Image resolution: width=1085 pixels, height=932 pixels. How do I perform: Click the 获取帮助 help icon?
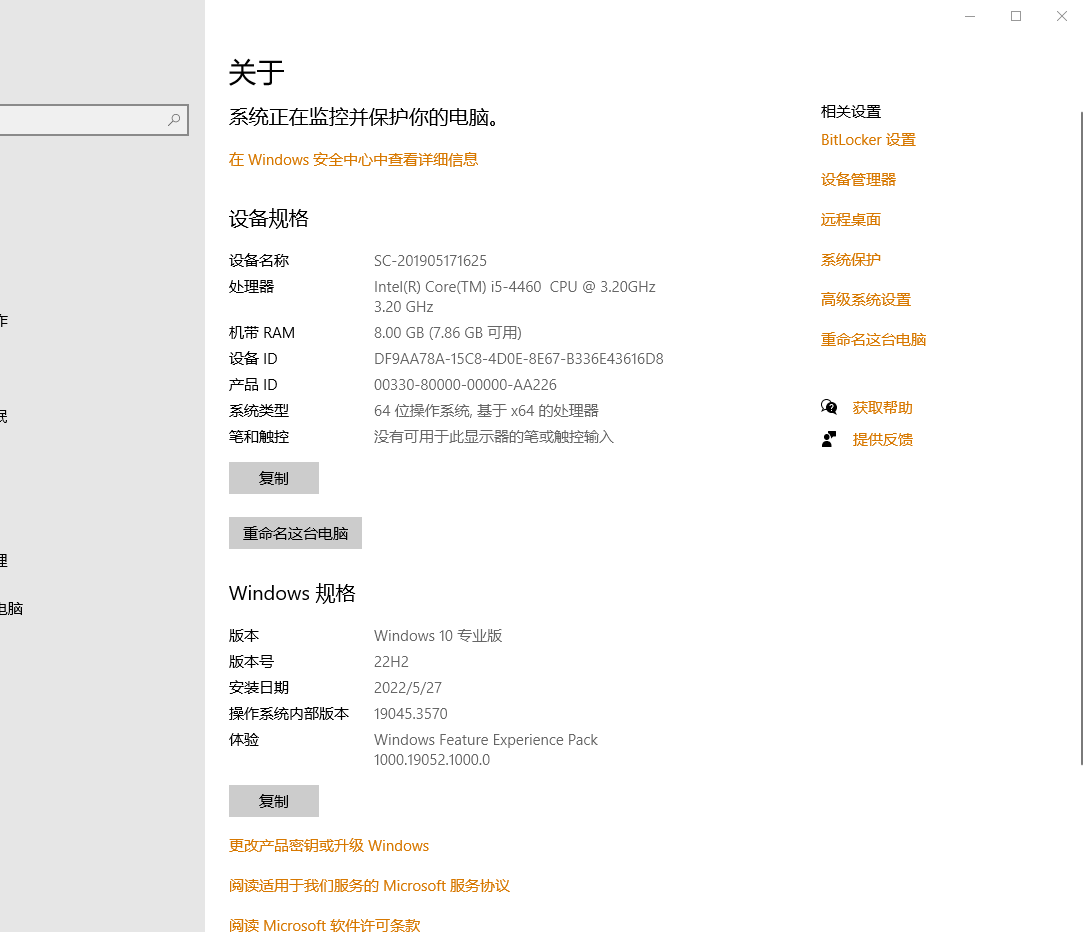pos(829,407)
